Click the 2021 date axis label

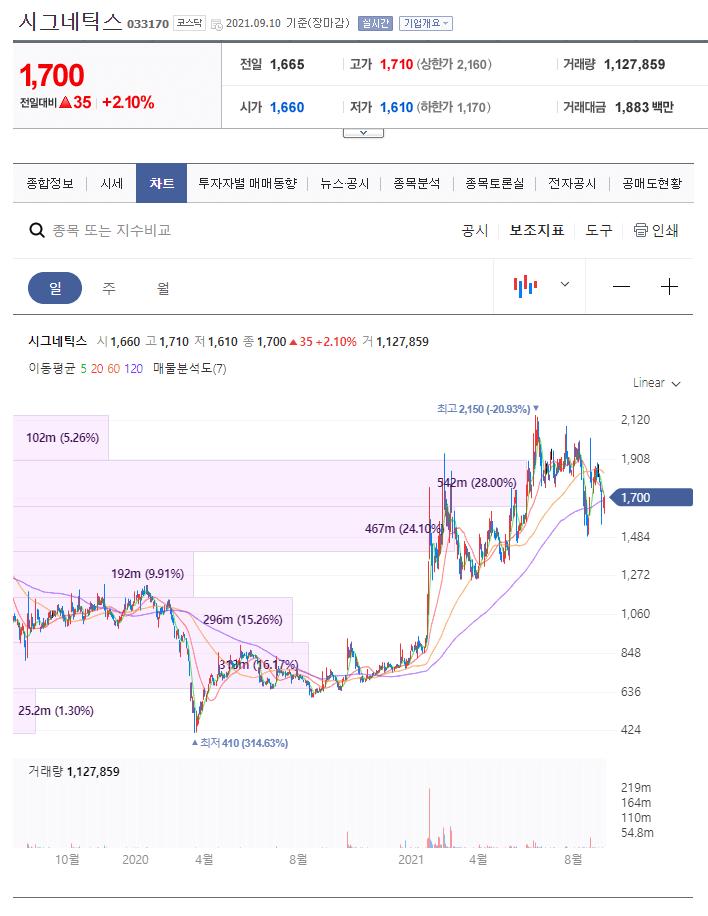(411, 859)
